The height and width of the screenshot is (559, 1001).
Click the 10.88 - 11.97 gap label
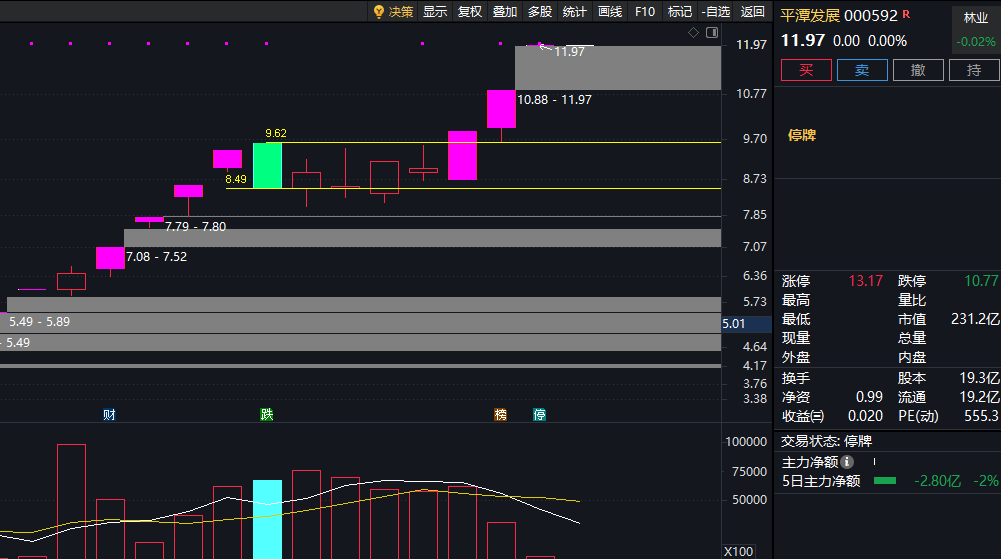coord(554,100)
